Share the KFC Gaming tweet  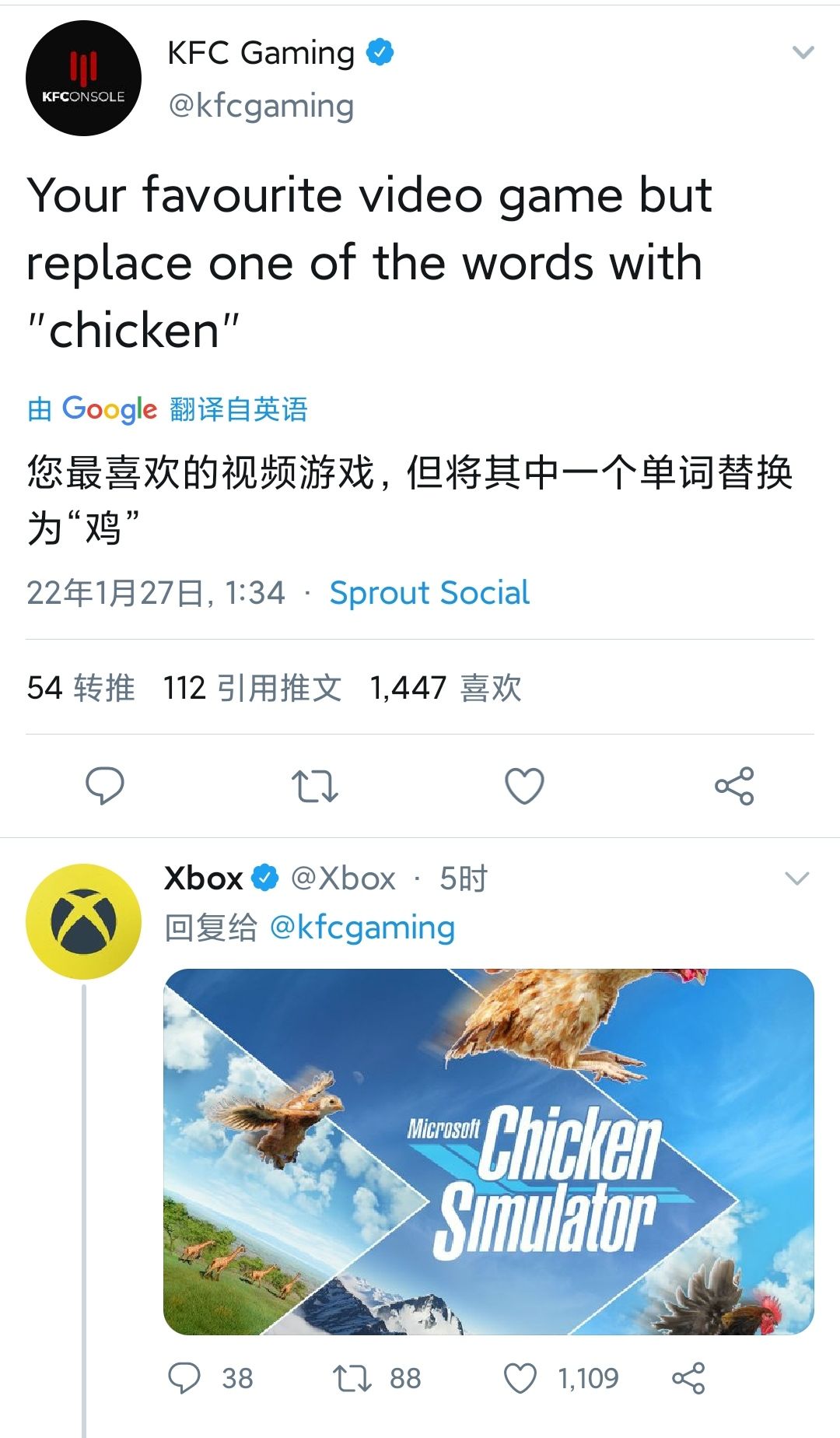pos(734,786)
